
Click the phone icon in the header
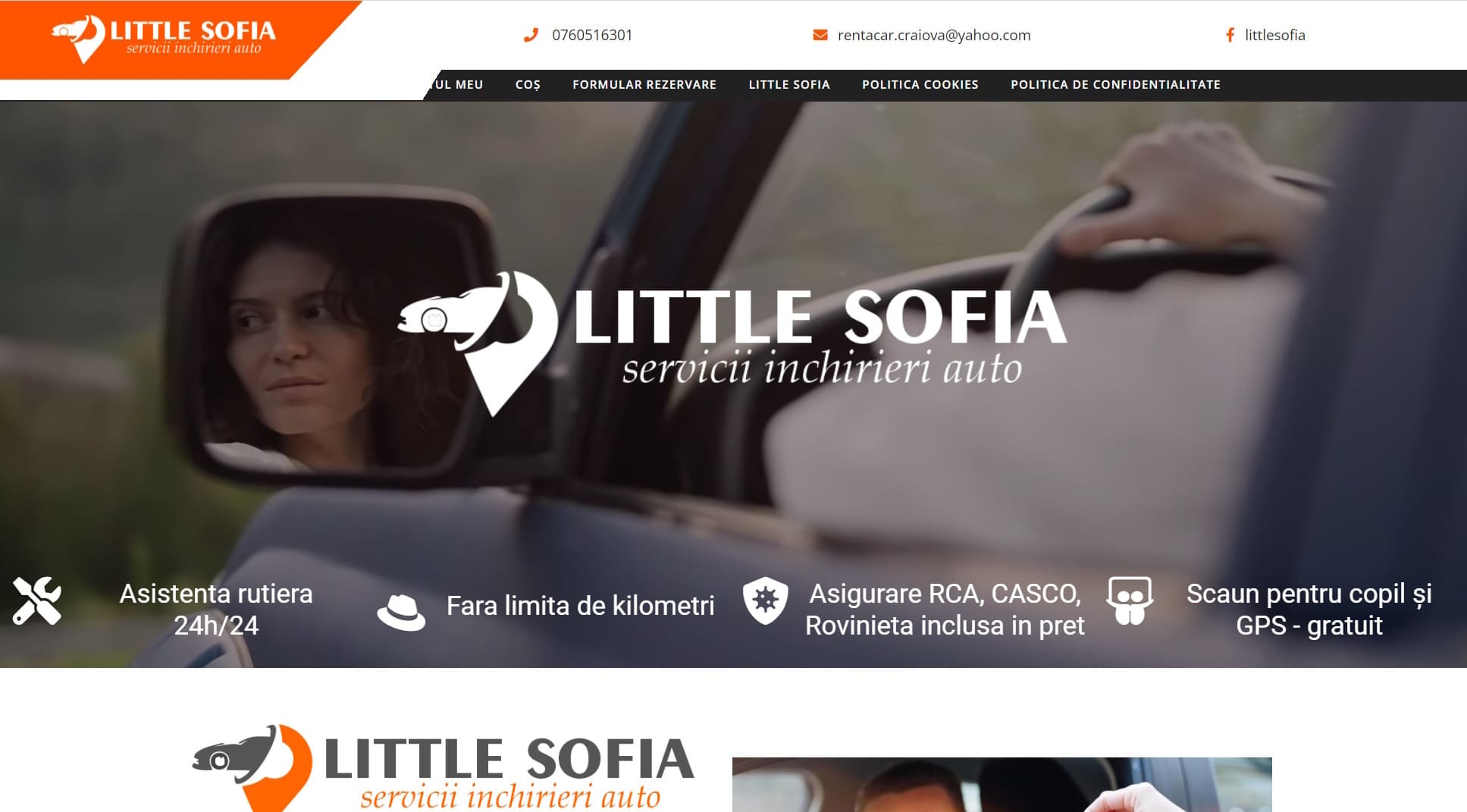pyautogui.click(x=531, y=35)
